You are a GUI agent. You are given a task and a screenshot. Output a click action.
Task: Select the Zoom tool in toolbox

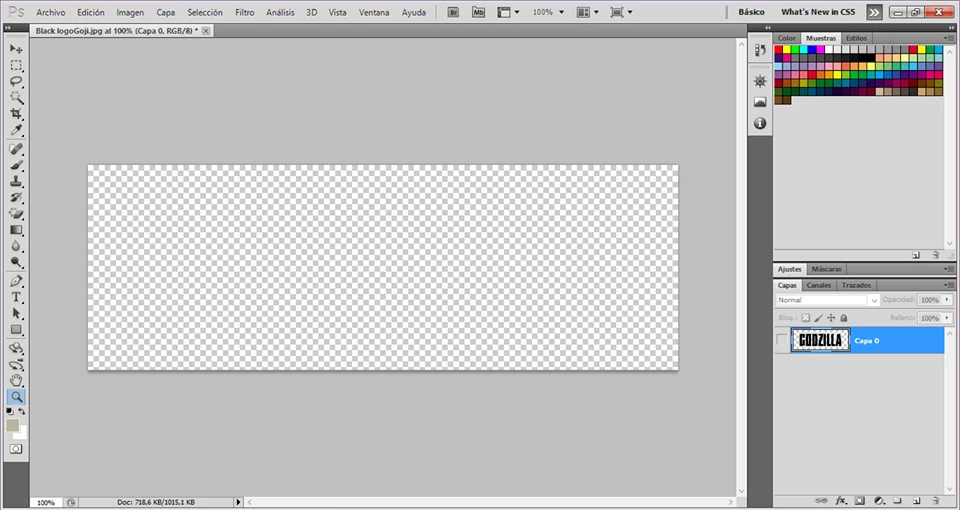(x=16, y=397)
